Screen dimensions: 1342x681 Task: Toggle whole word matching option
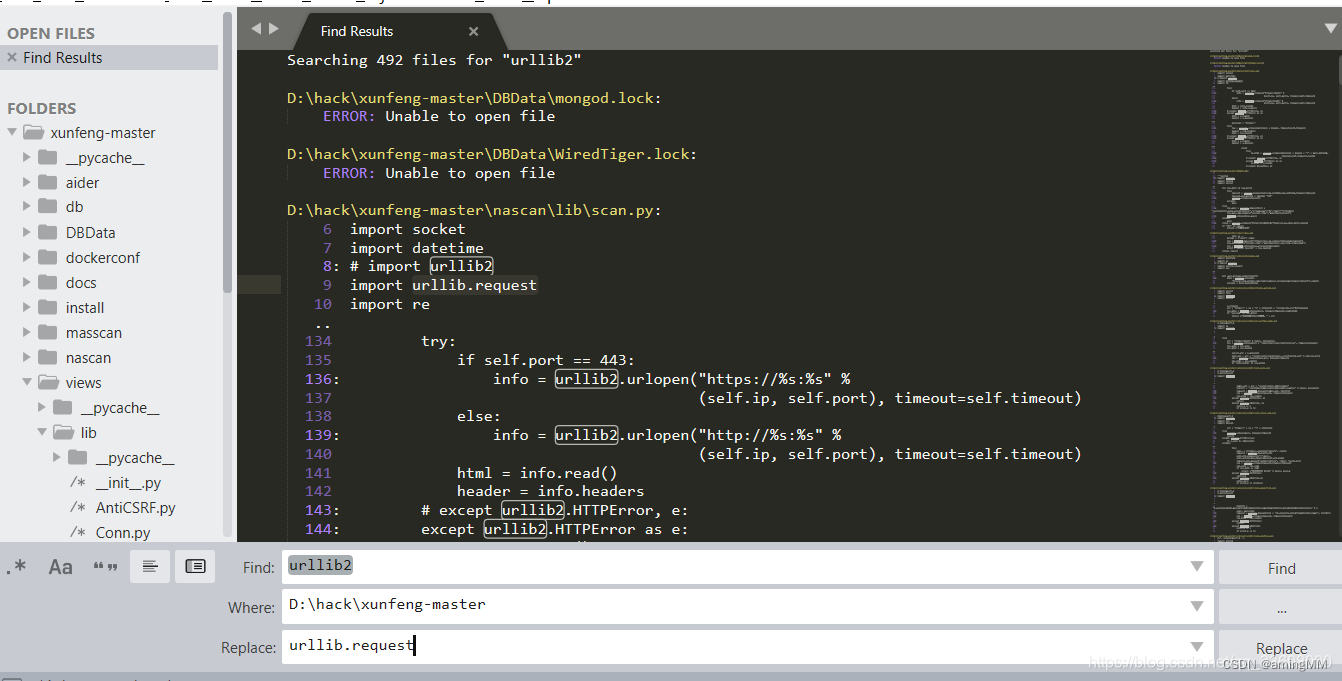click(105, 567)
